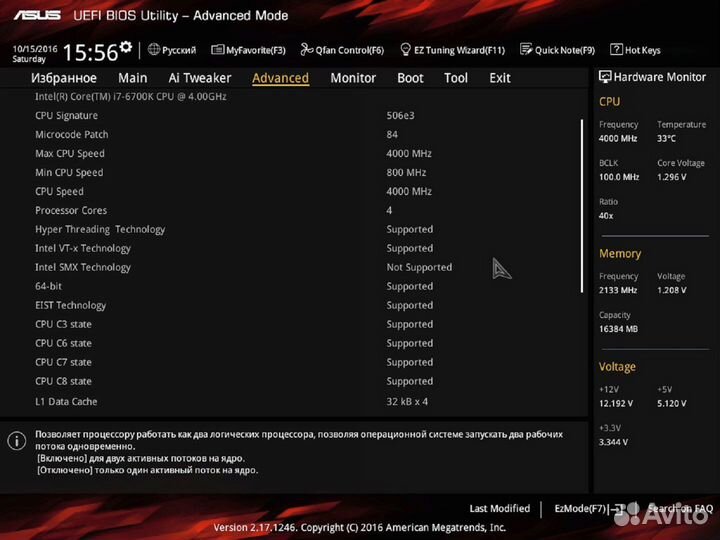Open the Exit tab
Screen dimensions: 720x540
[x=500, y=78]
